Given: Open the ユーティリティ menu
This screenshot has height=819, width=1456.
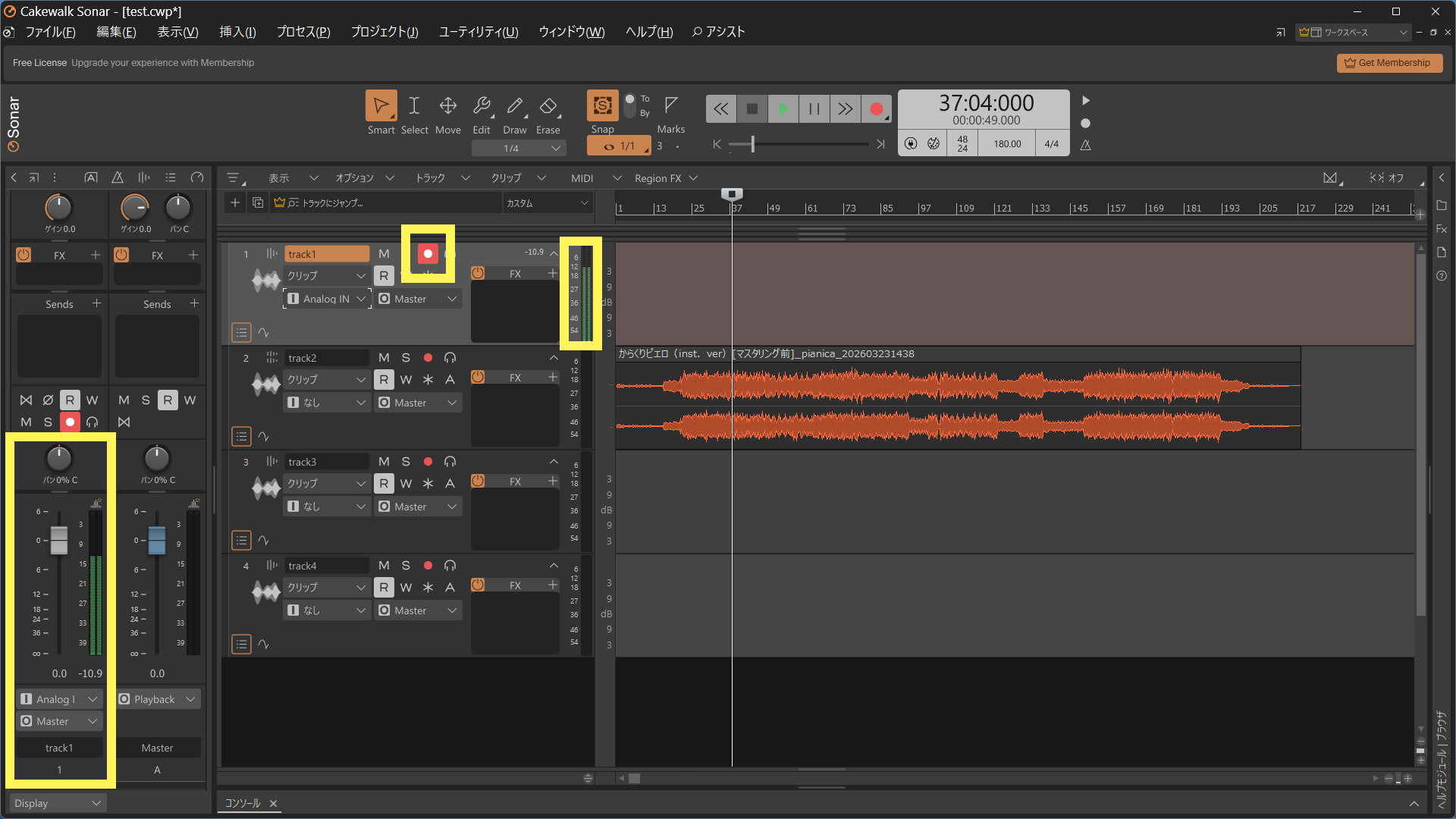Looking at the screenshot, I should click(x=479, y=32).
